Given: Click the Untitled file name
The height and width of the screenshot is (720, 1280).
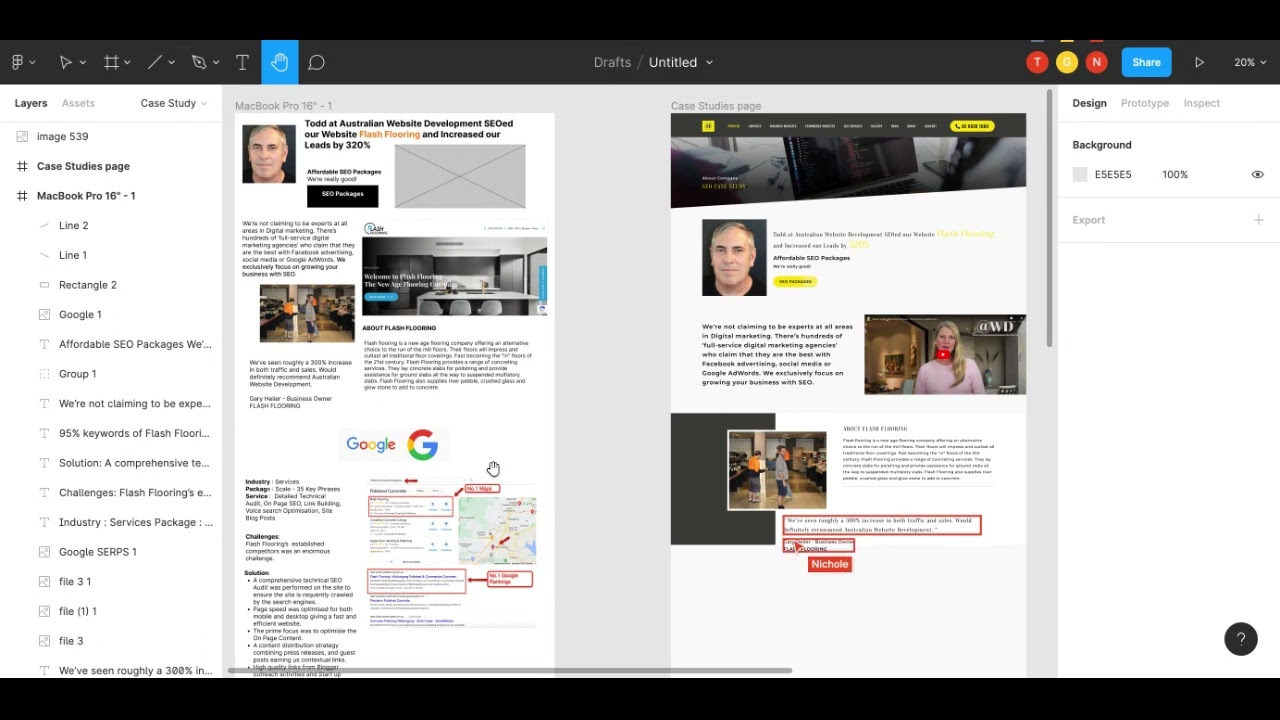Looking at the screenshot, I should 673,62.
